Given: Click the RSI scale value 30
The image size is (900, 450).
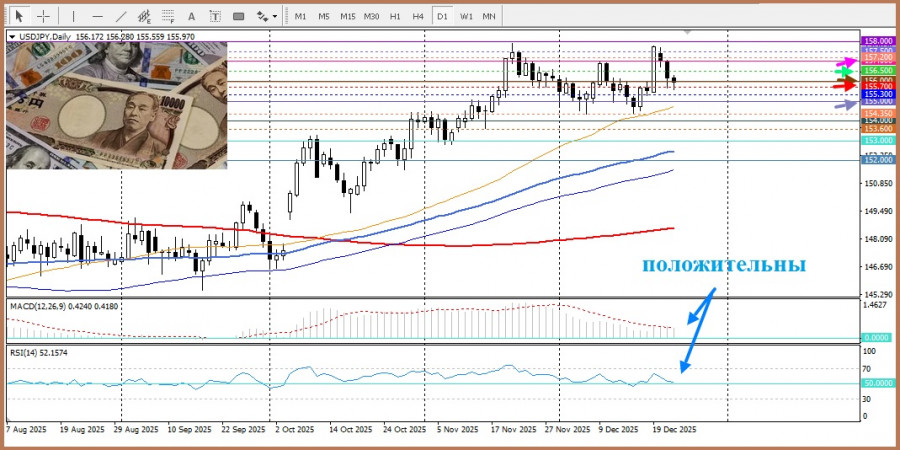Looking at the screenshot, I should (869, 399).
